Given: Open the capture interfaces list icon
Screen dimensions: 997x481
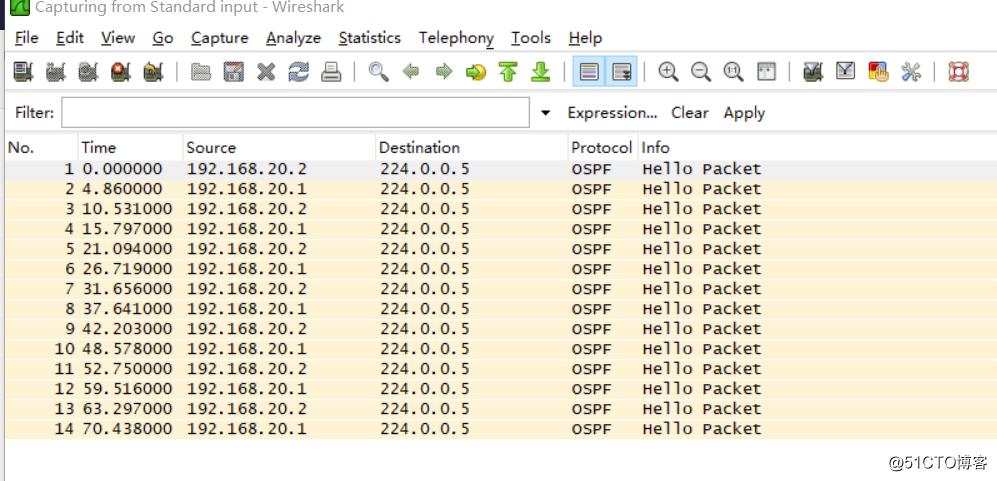Looking at the screenshot, I should point(24,72).
